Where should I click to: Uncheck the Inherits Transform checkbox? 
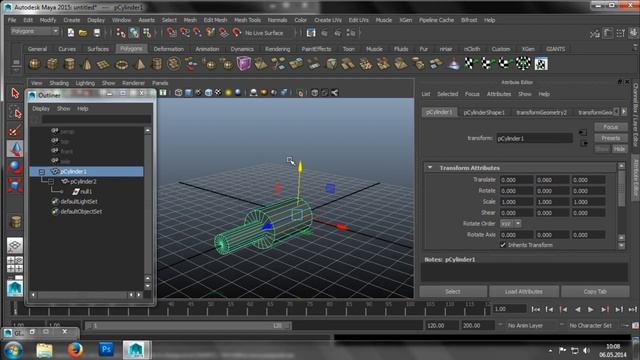(503, 245)
